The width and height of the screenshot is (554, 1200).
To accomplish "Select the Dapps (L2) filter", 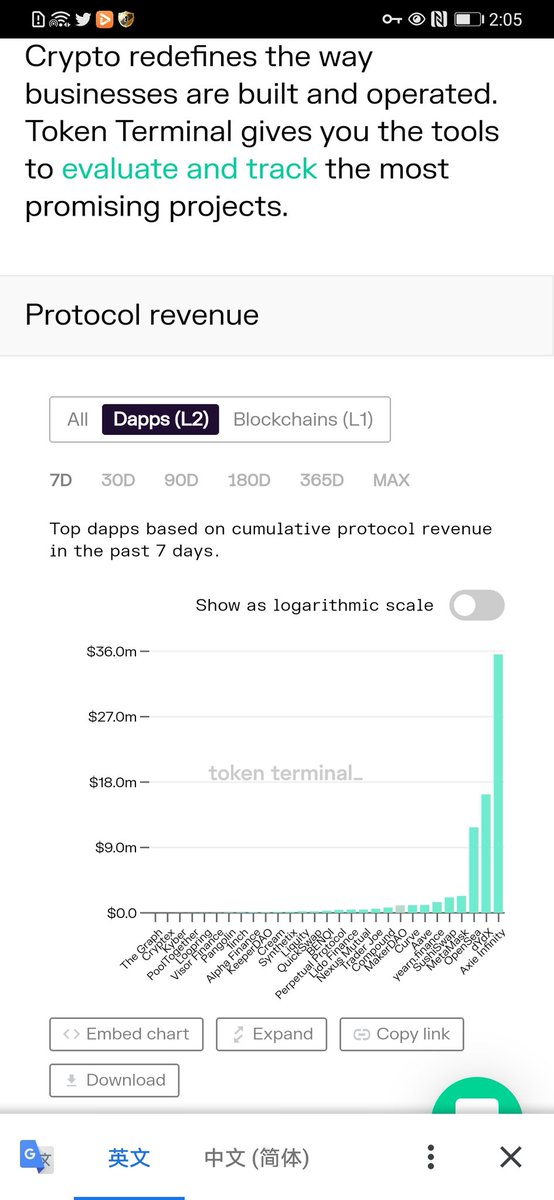I will pos(161,419).
